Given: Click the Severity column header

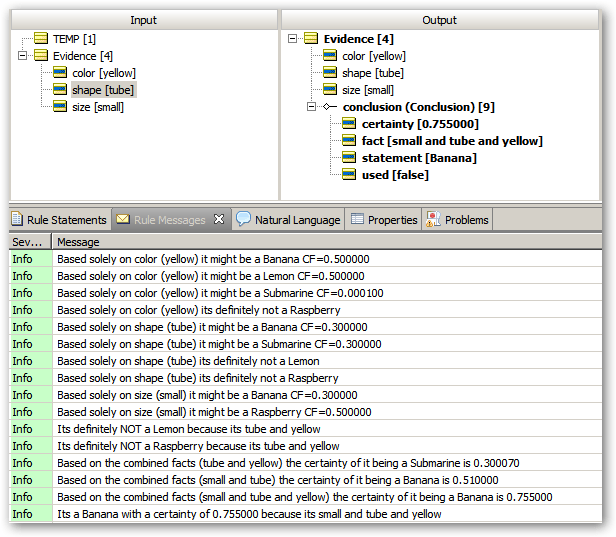Looking at the screenshot, I should tap(27, 242).
